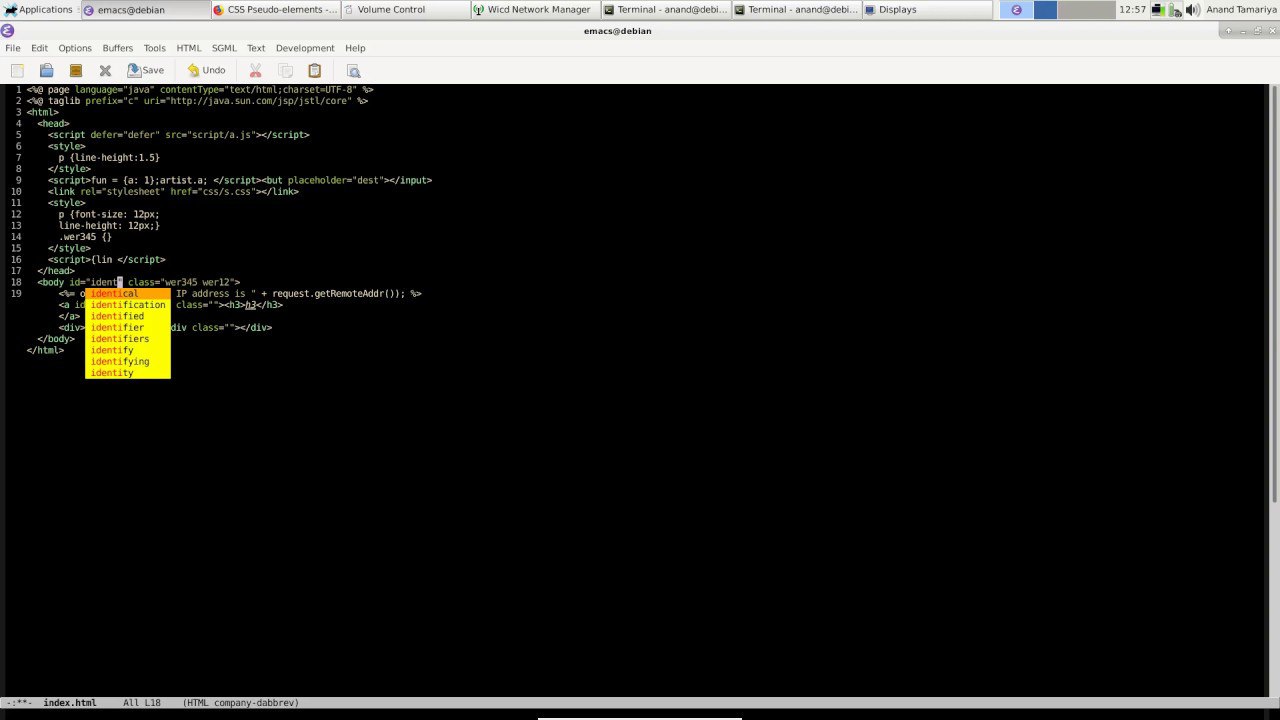Viewport: 1280px width, 720px height.
Task: Choose 'identical' completion candidate
Action: 128,294
